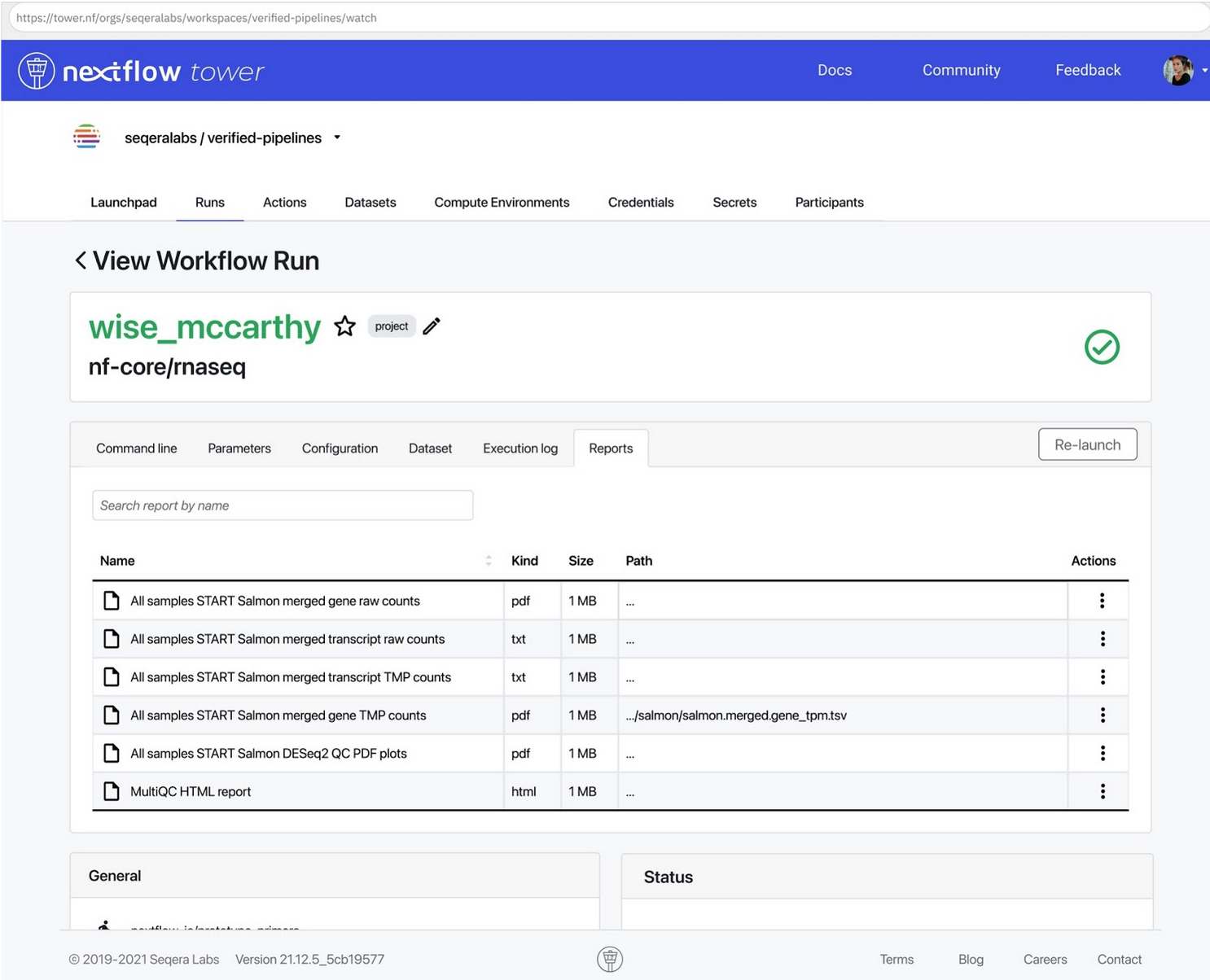
Task: Click the Size column header
Action: point(581,561)
